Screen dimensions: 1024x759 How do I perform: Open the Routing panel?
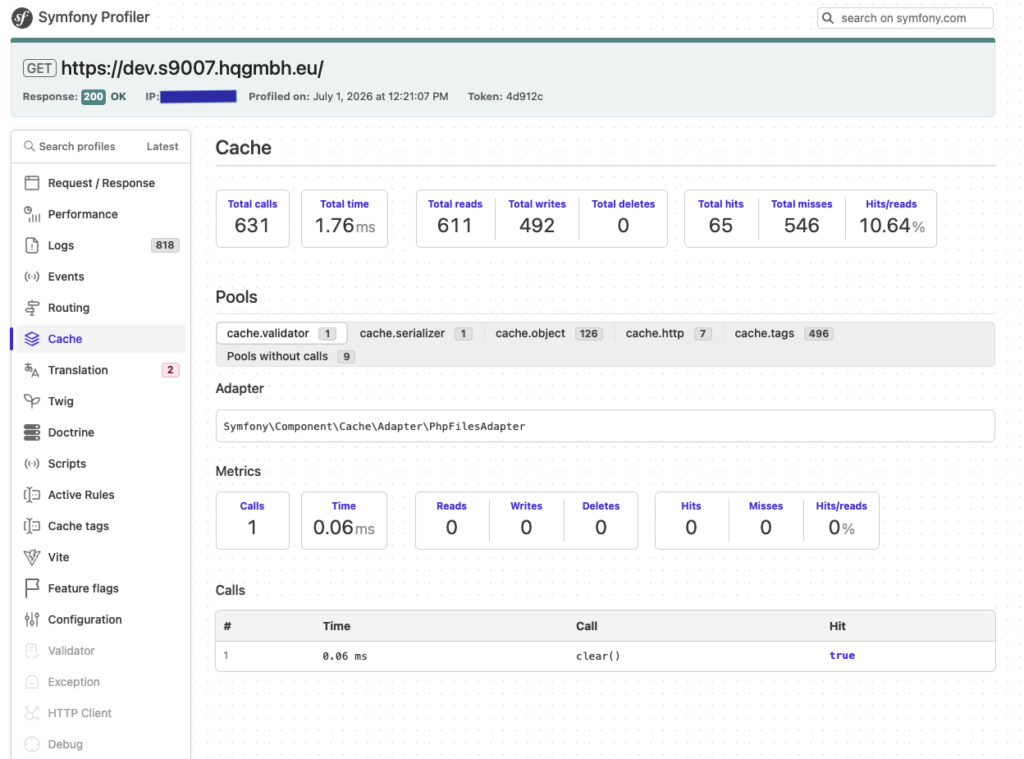click(x=101, y=308)
